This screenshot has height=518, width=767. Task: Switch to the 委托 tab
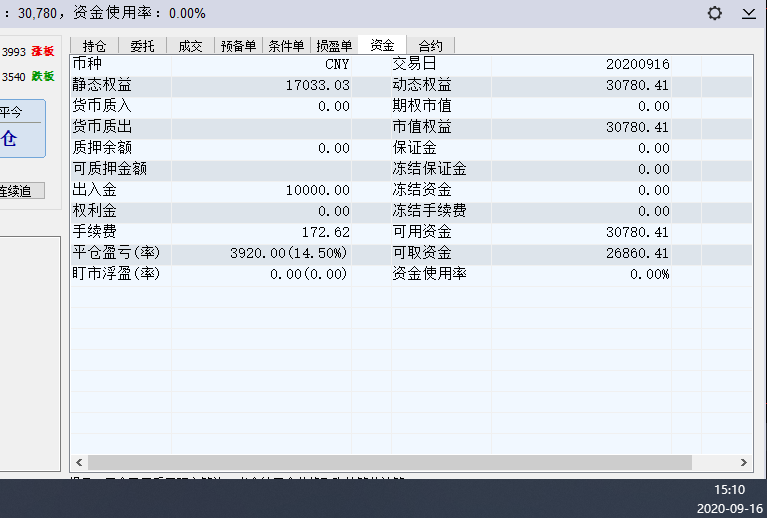pos(142,46)
